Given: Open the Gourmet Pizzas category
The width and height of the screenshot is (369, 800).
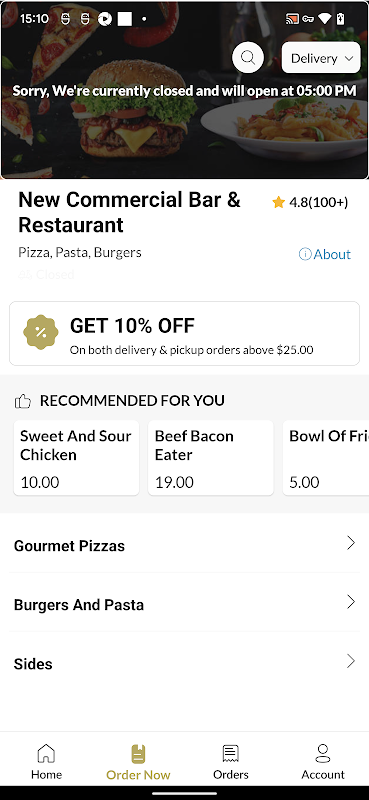Looking at the screenshot, I should 184,545.
